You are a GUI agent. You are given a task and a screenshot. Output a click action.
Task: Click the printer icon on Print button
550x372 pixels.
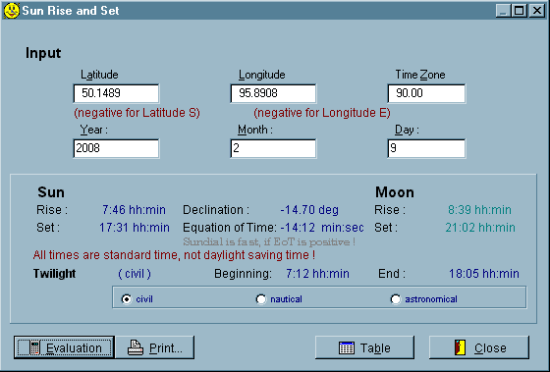tap(135, 348)
